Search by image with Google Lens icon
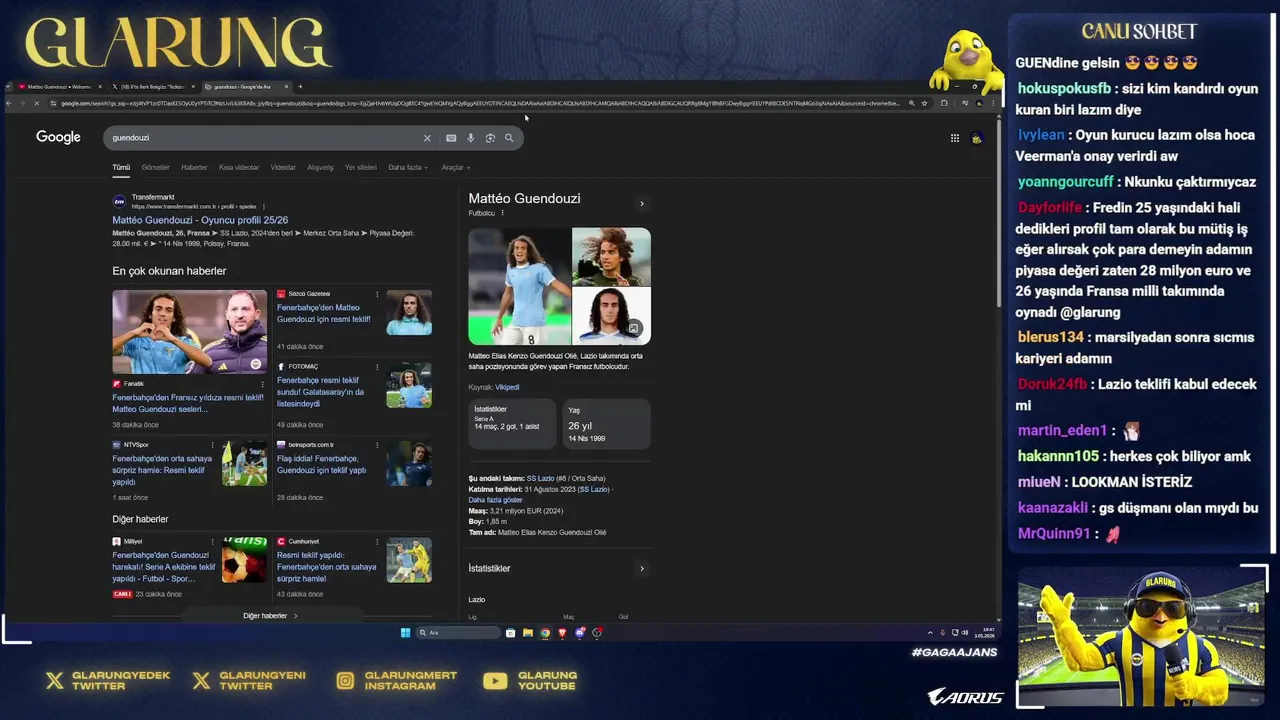 click(x=490, y=138)
